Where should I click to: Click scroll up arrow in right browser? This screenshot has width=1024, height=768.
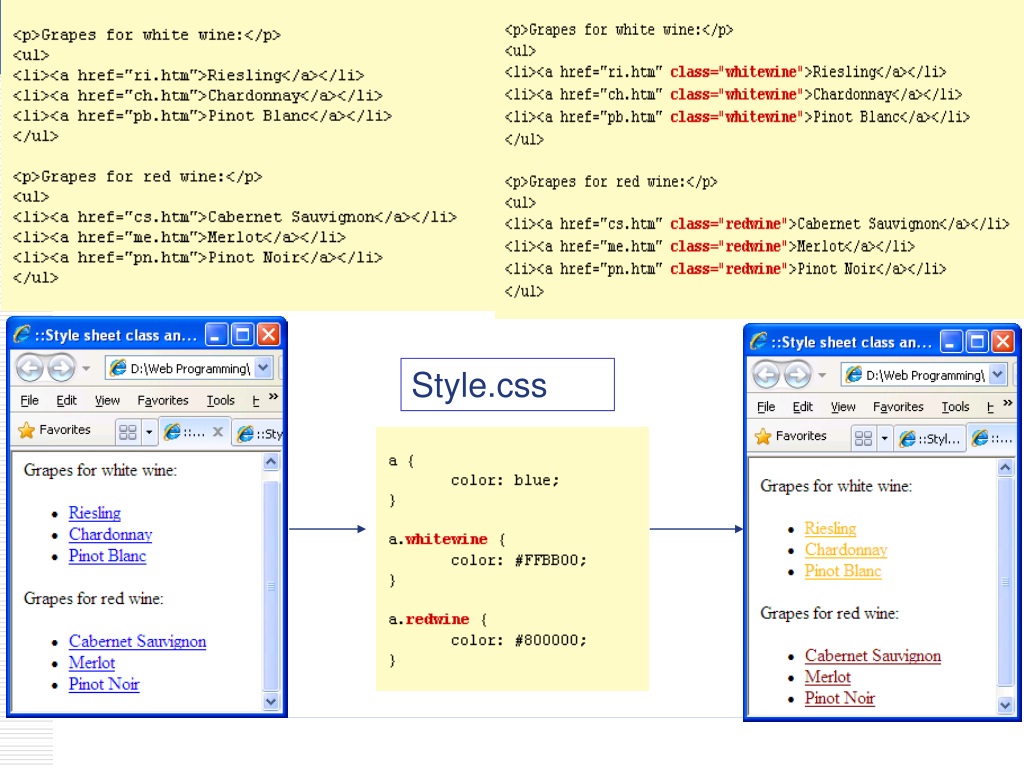click(1006, 467)
